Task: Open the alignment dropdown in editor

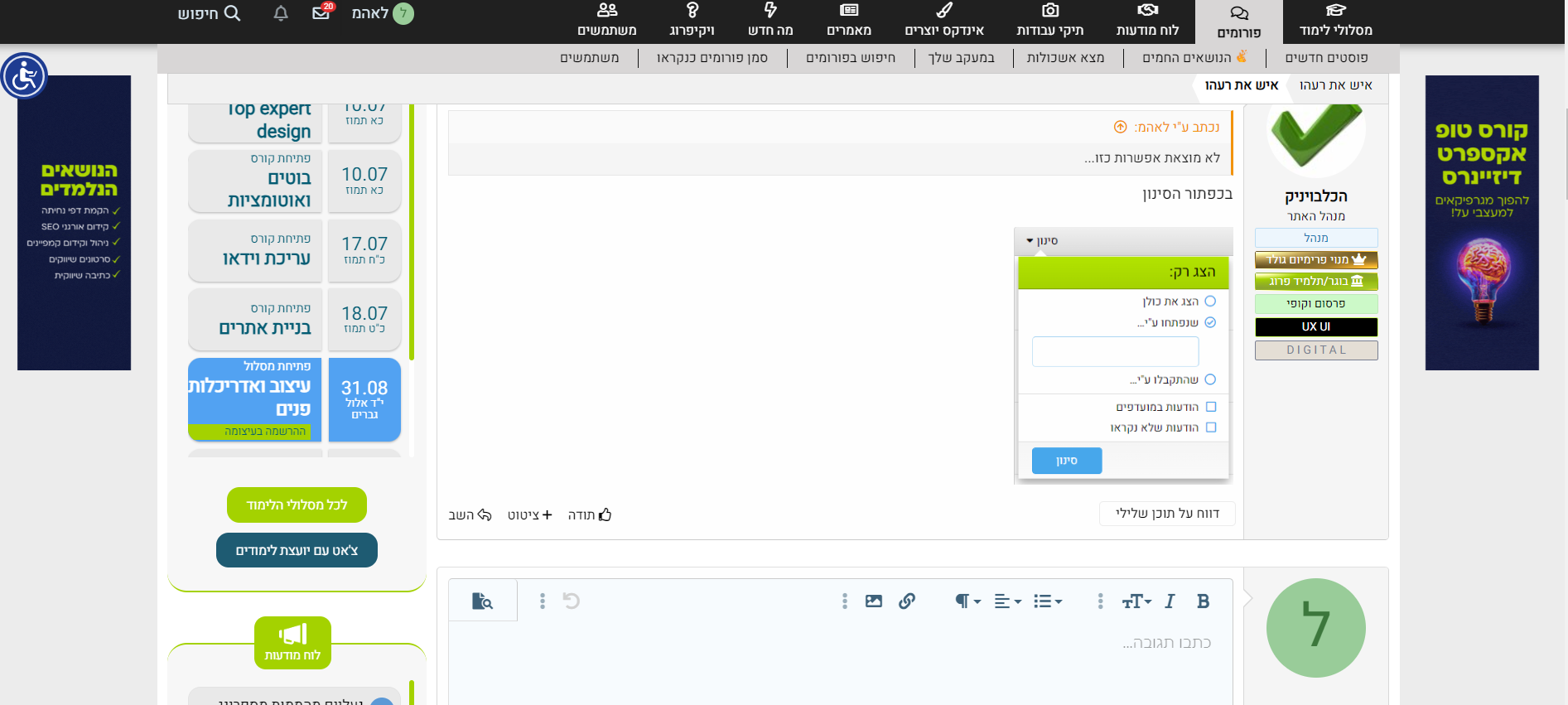Action: tap(1008, 601)
